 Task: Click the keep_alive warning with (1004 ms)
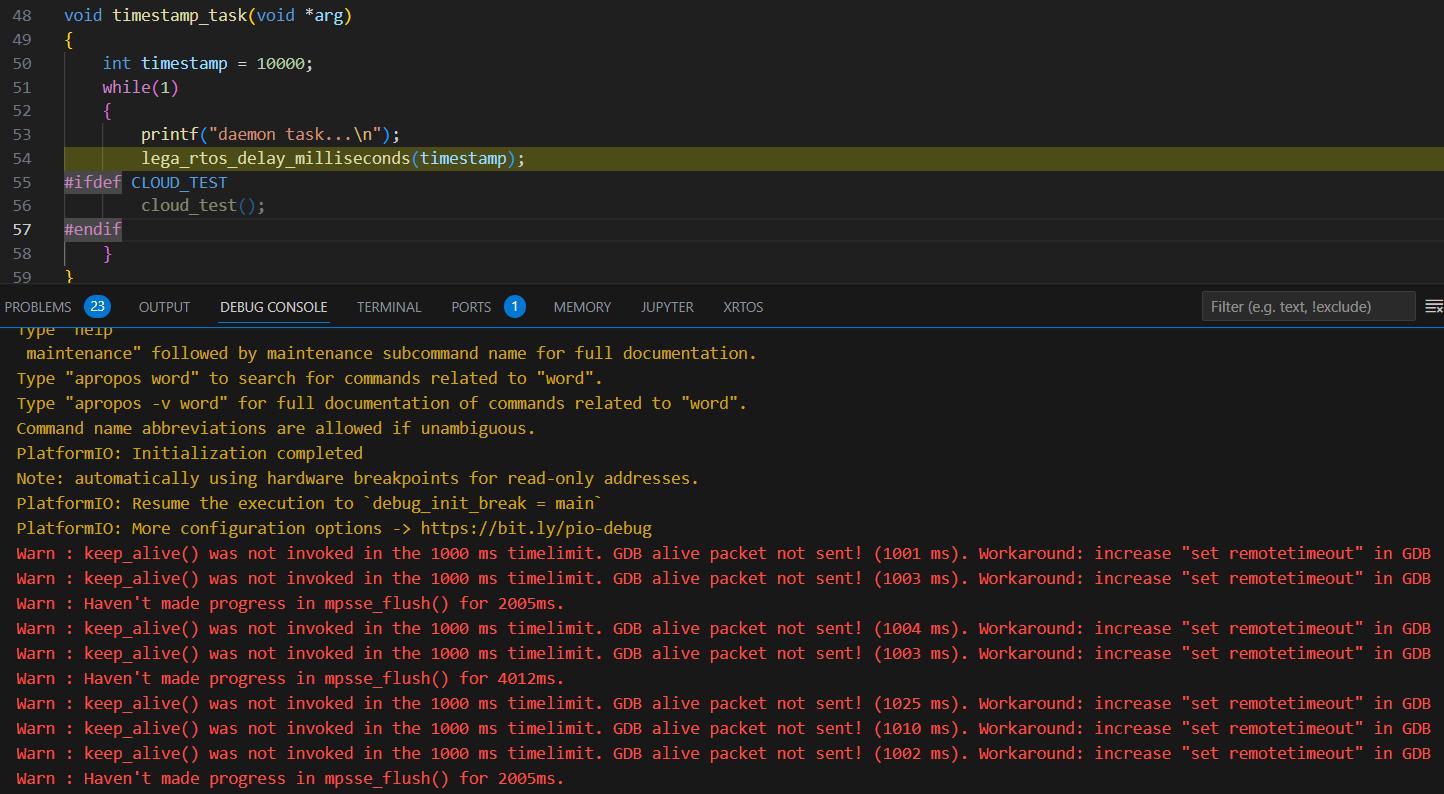(x=724, y=628)
